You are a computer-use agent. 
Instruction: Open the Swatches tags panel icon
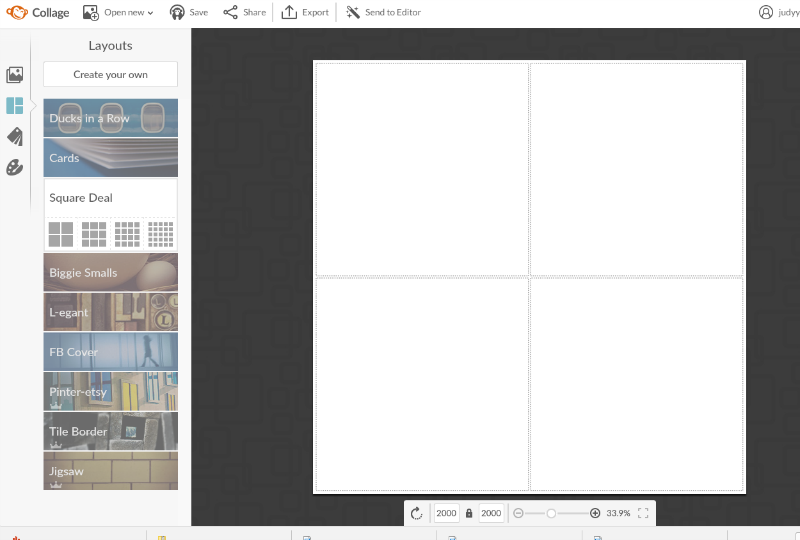coord(14,137)
